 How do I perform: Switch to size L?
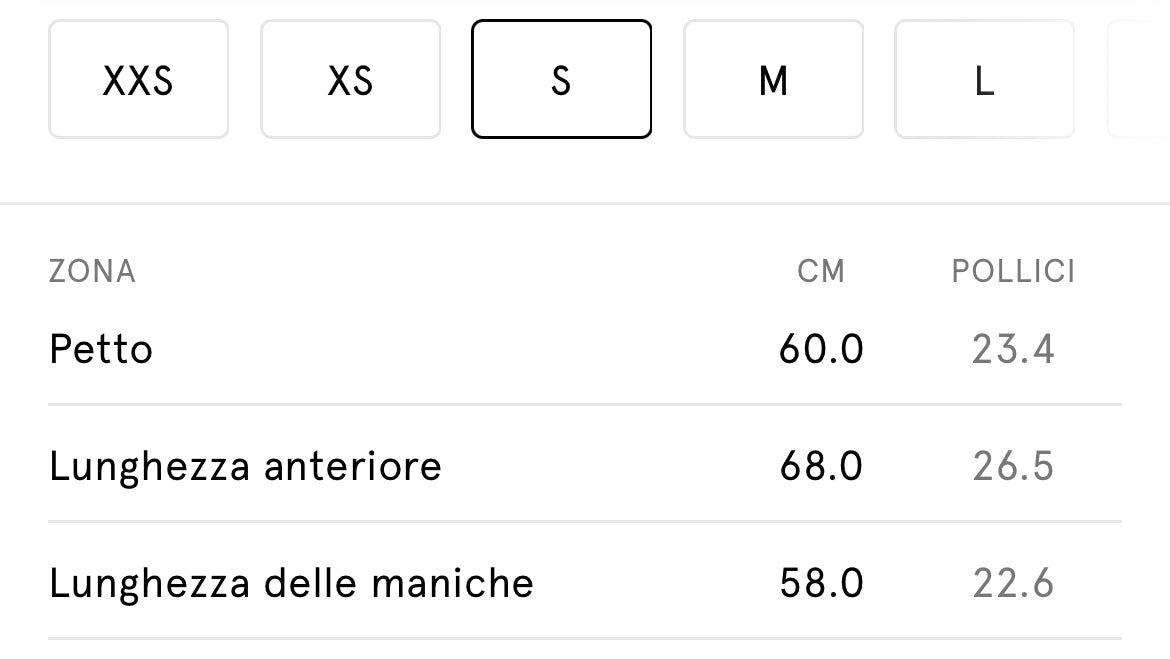click(x=984, y=79)
